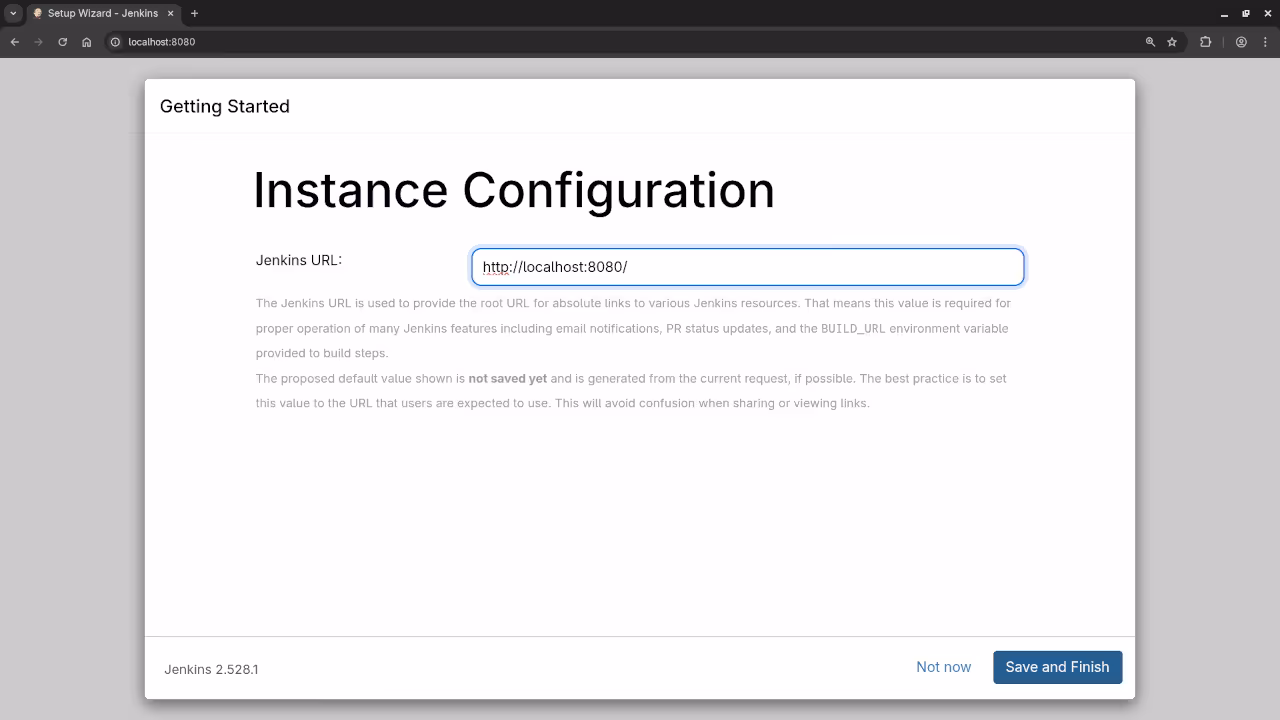The height and width of the screenshot is (720, 1280).
Task: Open the Chrome three-dot menu
Action: coord(1265,42)
